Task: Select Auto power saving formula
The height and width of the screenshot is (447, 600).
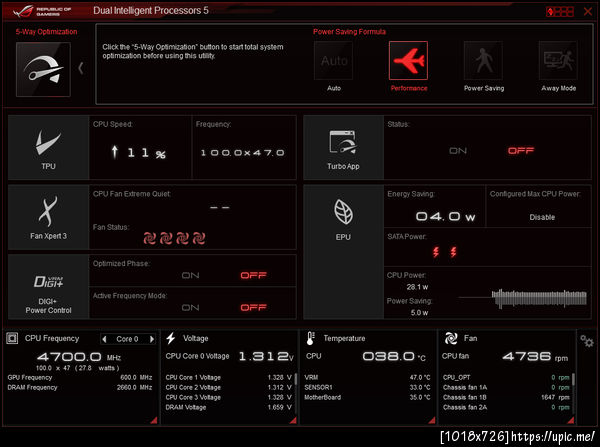Action: point(333,61)
